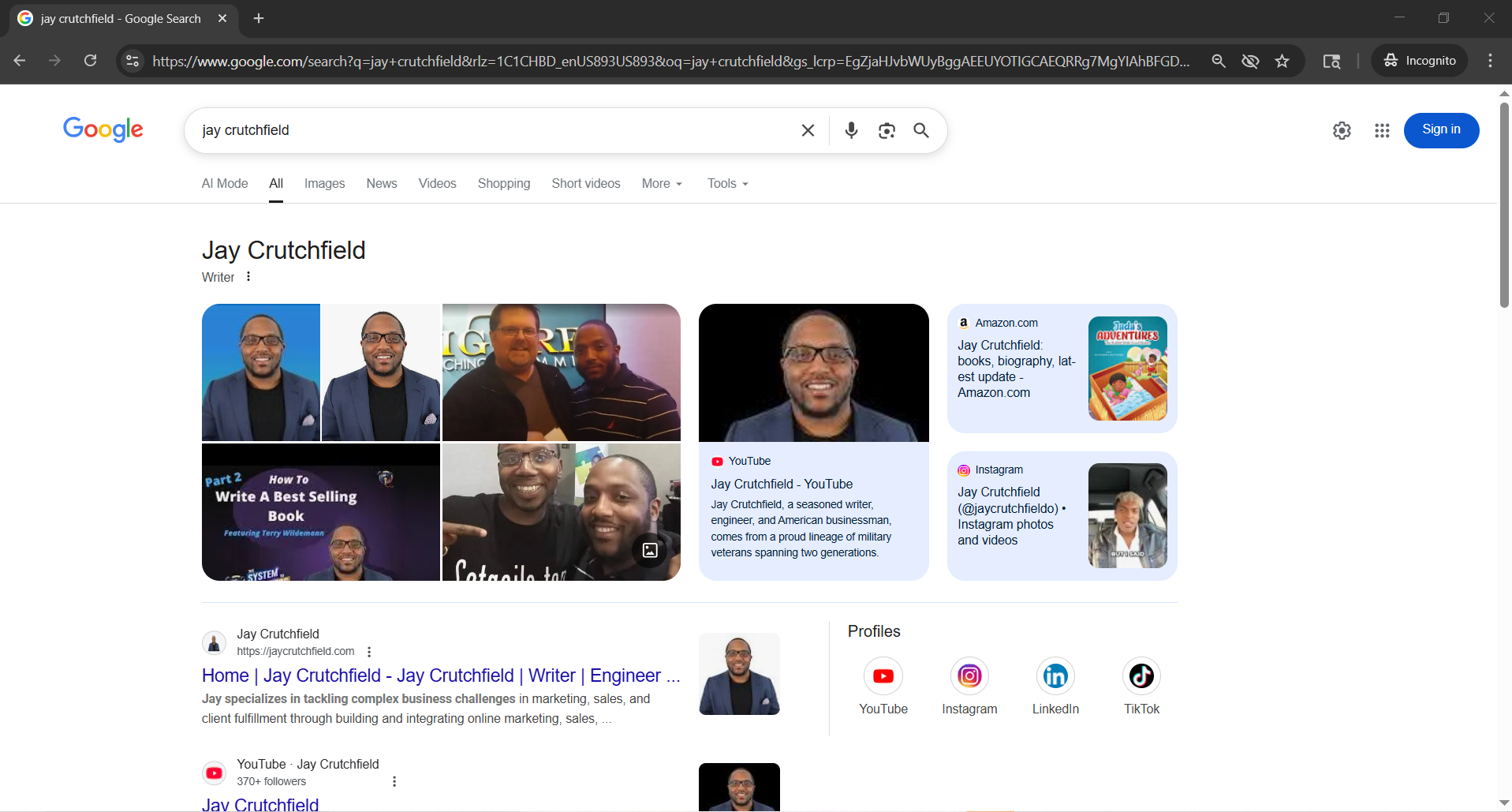Screen dimensions: 1512x812
Task: Bookmark this page with the star
Action: click(x=1282, y=61)
